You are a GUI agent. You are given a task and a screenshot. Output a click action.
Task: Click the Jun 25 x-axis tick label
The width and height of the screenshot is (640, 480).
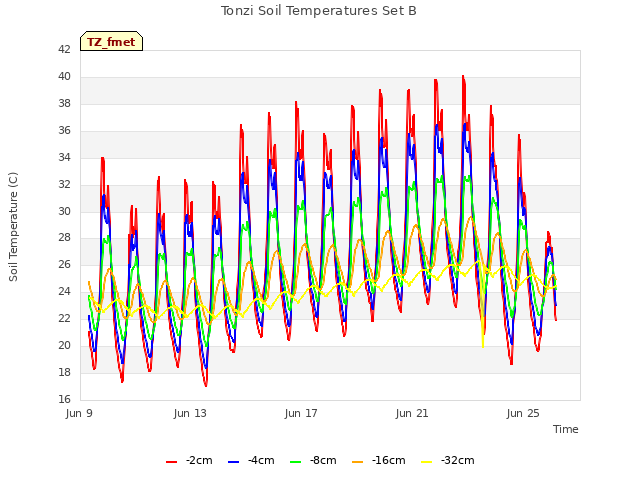click(523, 413)
